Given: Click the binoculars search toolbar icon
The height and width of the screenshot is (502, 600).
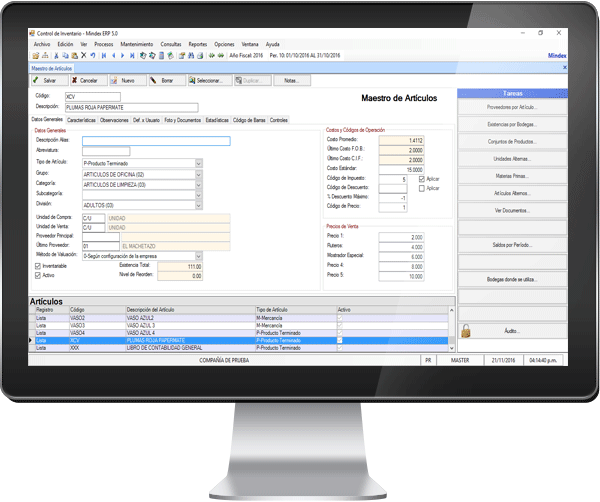Looking at the screenshot, I should (x=191, y=56).
